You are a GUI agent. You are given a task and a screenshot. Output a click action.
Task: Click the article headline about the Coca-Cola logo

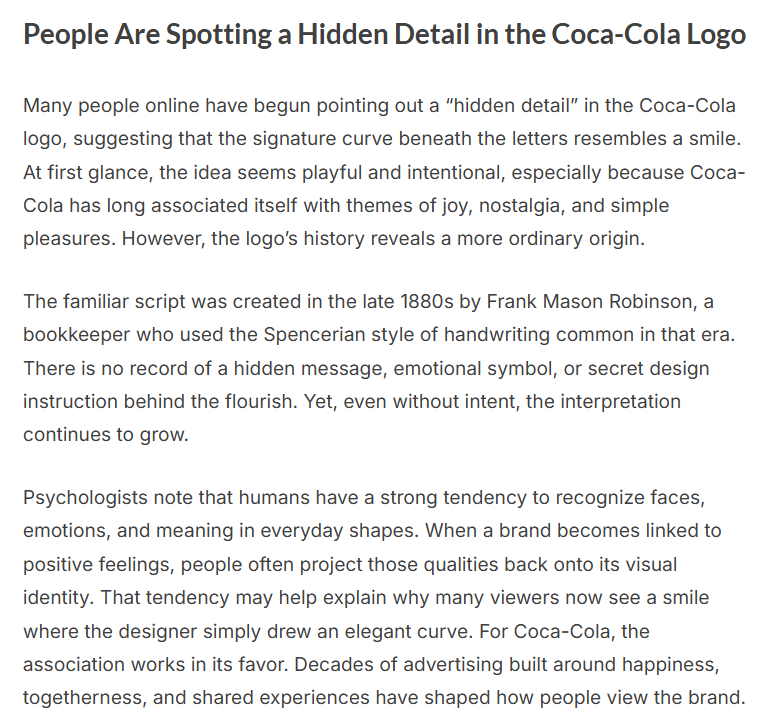[x=384, y=36]
